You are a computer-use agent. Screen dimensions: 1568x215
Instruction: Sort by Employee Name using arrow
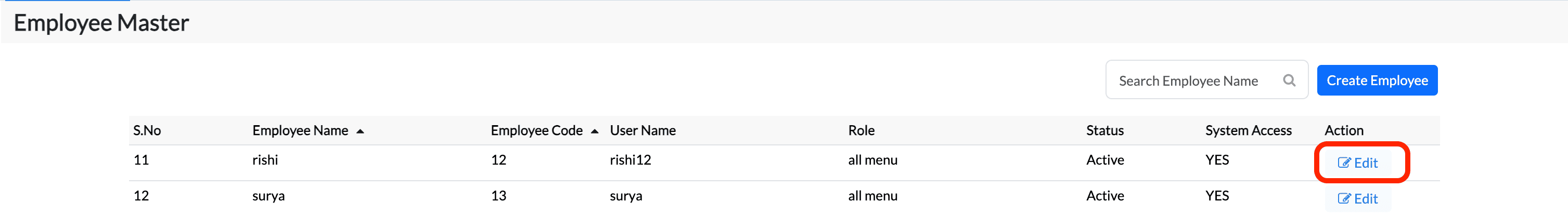tap(361, 131)
